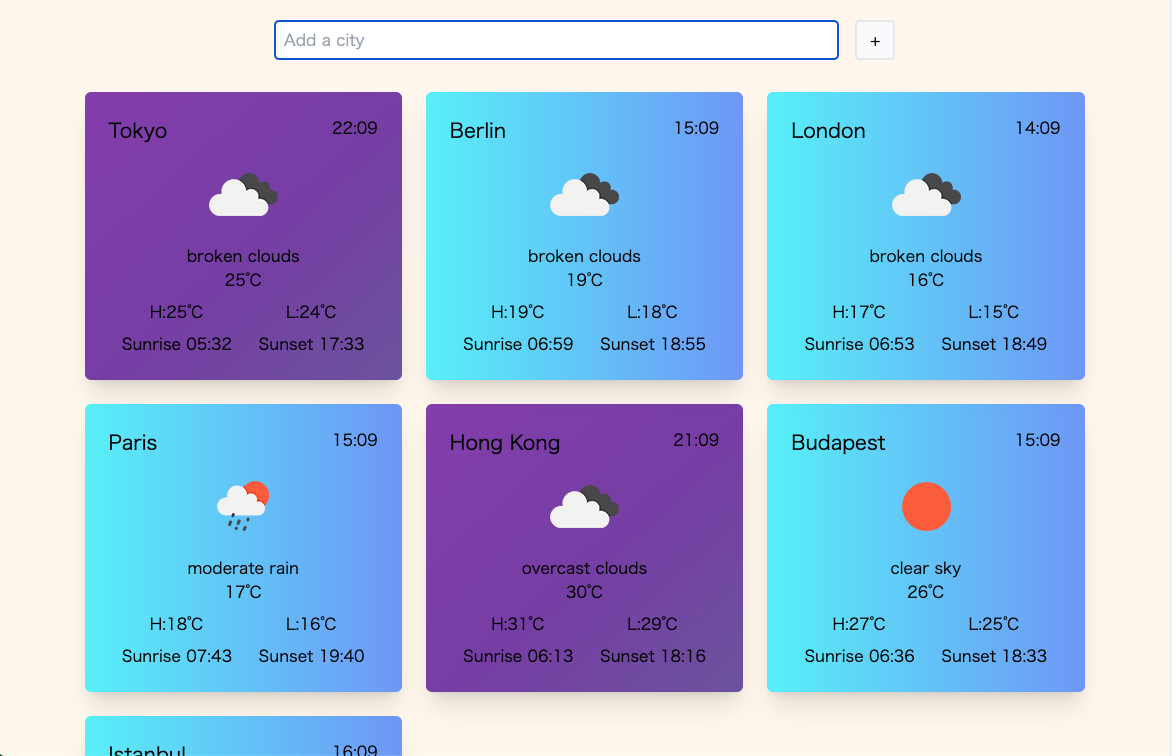Click Hong Kong's 30°C current temperature

pos(584,592)
